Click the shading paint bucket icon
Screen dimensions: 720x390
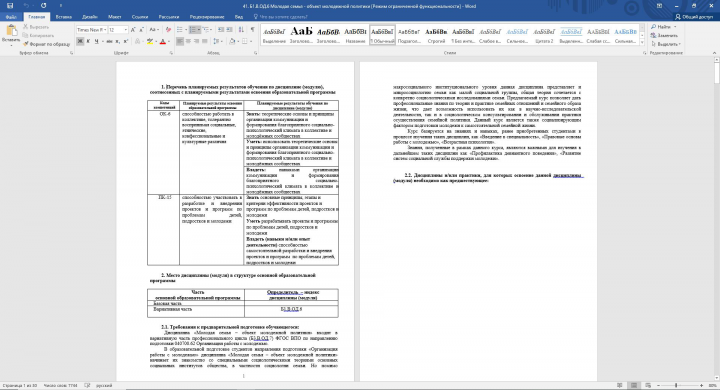pos(232,41)
